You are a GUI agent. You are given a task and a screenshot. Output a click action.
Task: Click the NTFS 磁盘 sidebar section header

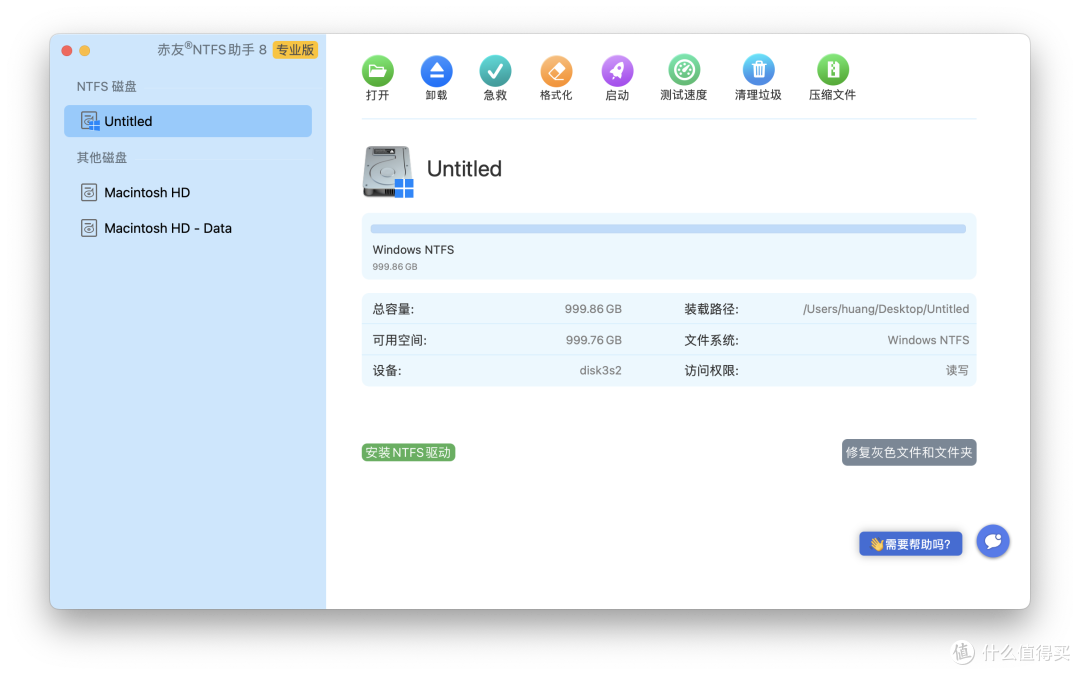pos(106,86)
